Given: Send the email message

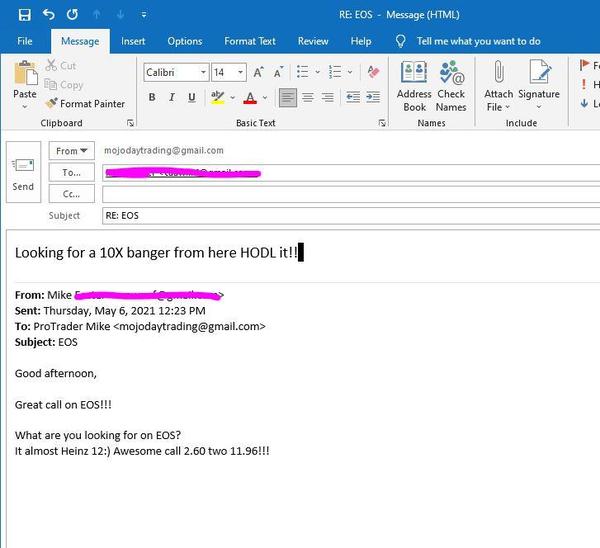Looking at the screenshot, I should coord(23,171).
